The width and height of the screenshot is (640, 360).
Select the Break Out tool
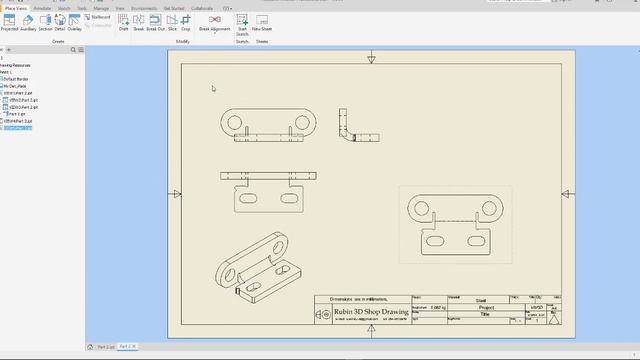155,22
